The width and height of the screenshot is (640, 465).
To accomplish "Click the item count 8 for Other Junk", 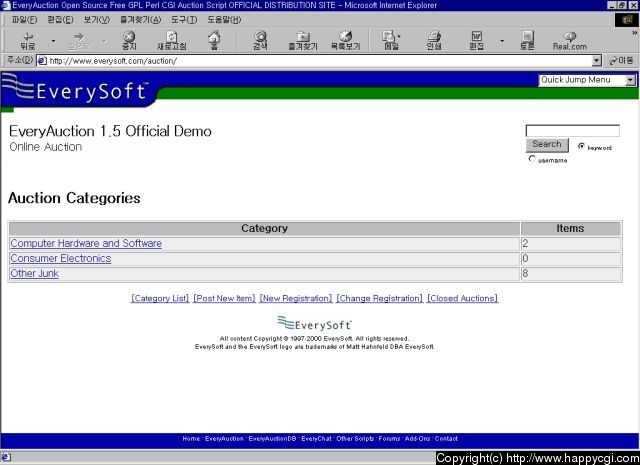I will tap(525, 274).
